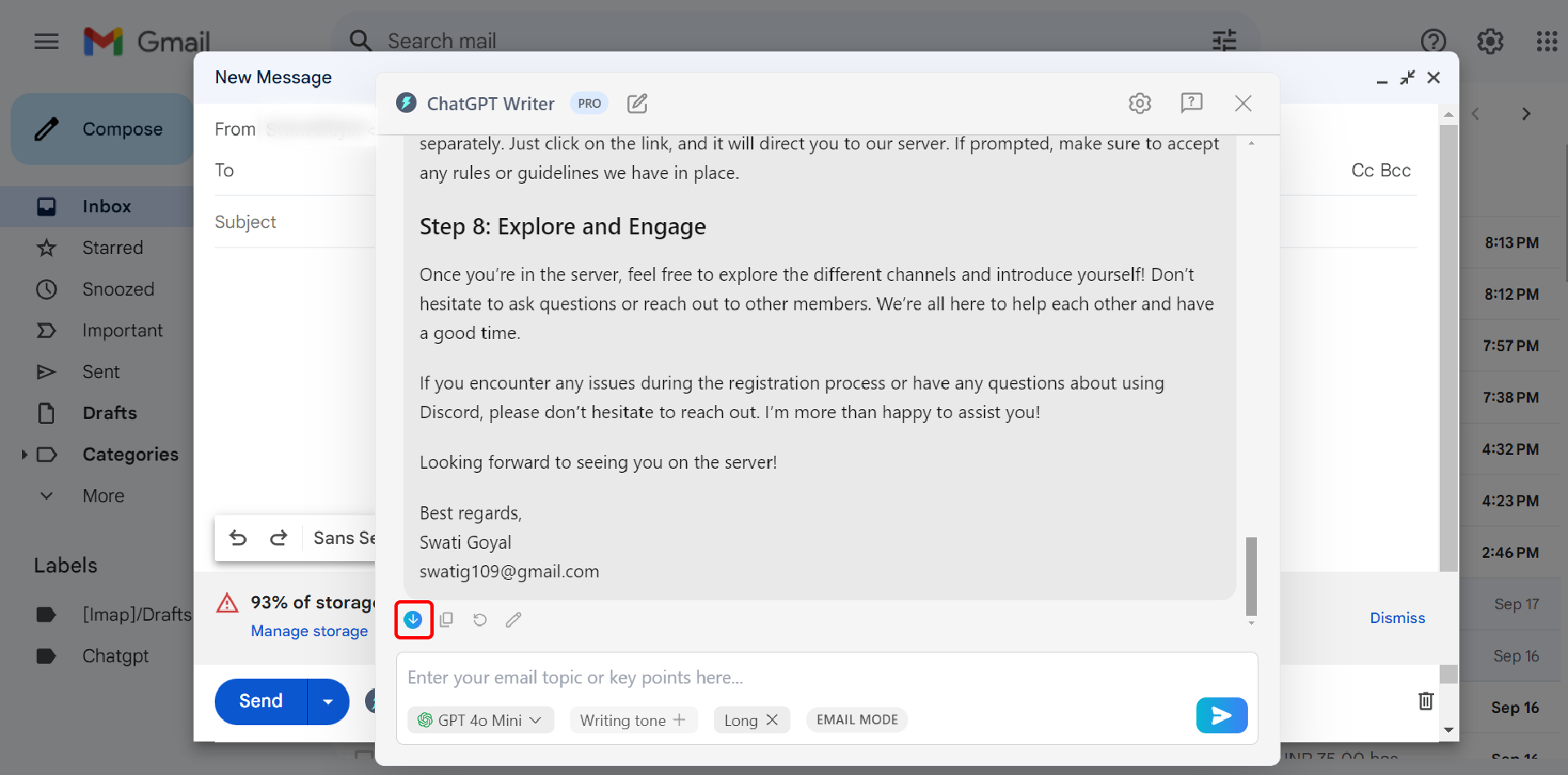
Task: Dismiss the storage warning
Action: click(x=1397, y=617)
